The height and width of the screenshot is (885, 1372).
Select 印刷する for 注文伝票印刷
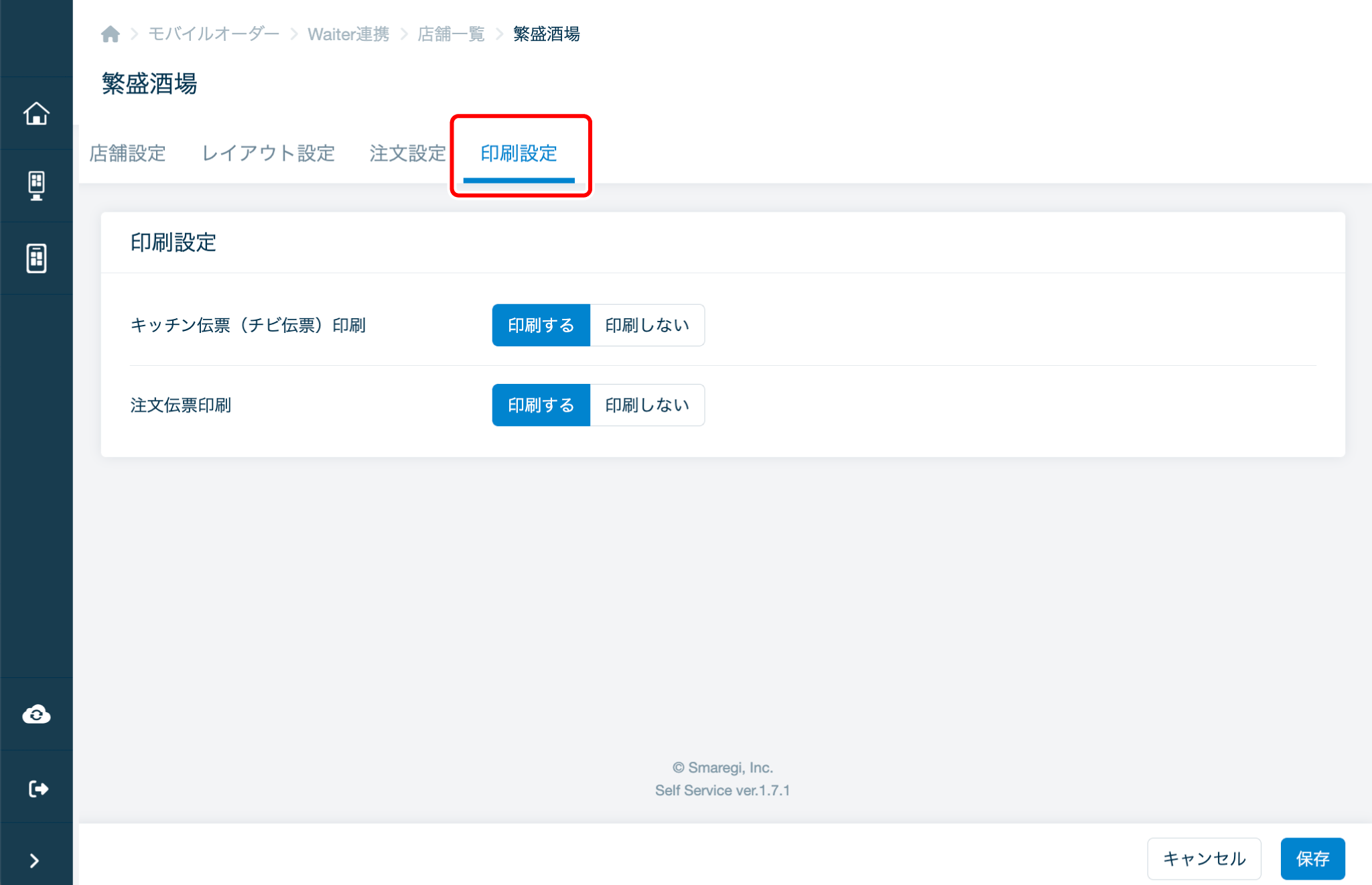pyautogui.click(x=541, y=405)
